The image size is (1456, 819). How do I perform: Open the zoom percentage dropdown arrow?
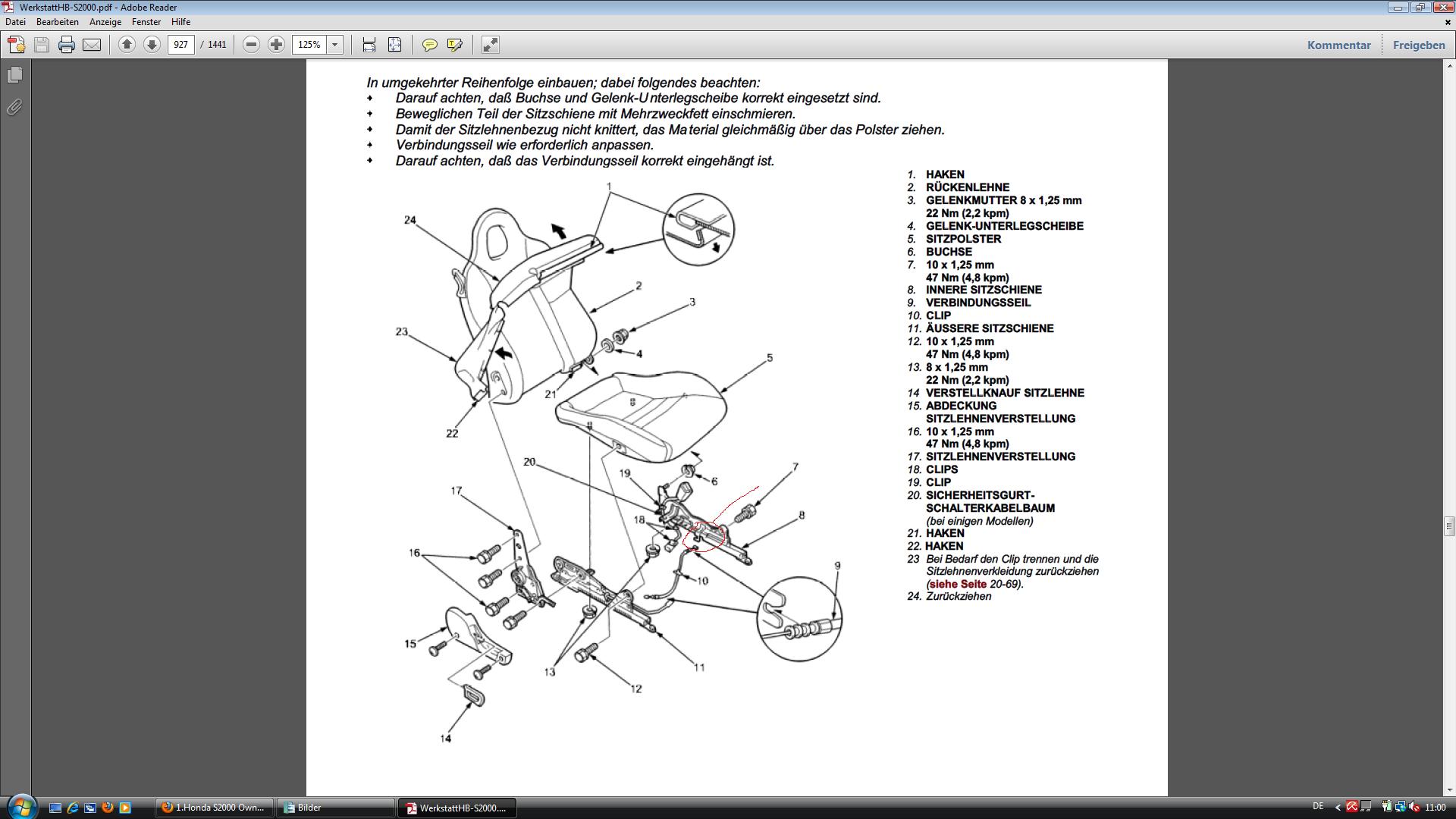(x=334, y=45)
